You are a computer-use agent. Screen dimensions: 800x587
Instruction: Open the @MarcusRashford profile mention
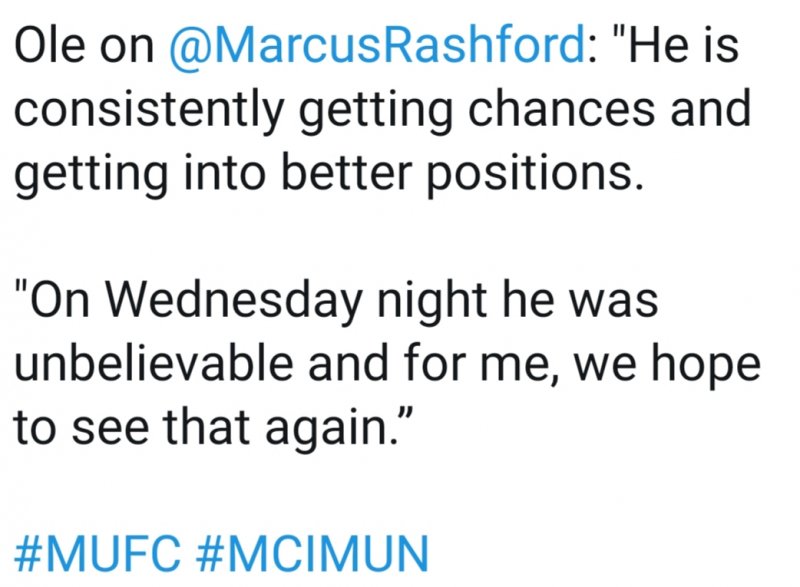tap(377, 46)
